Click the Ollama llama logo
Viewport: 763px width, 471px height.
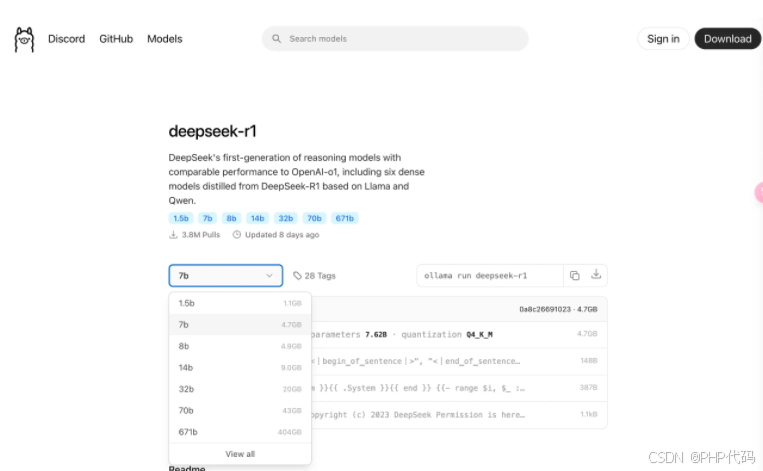tap(24, 39)
